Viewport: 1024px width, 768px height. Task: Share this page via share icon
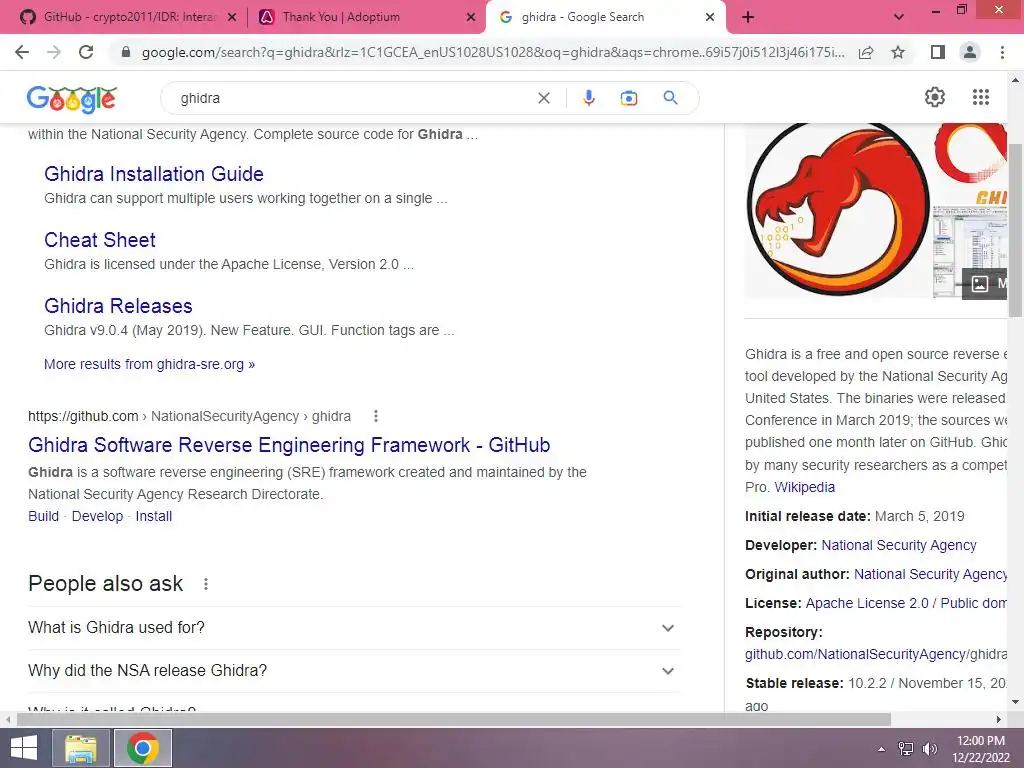coord(866,52)
